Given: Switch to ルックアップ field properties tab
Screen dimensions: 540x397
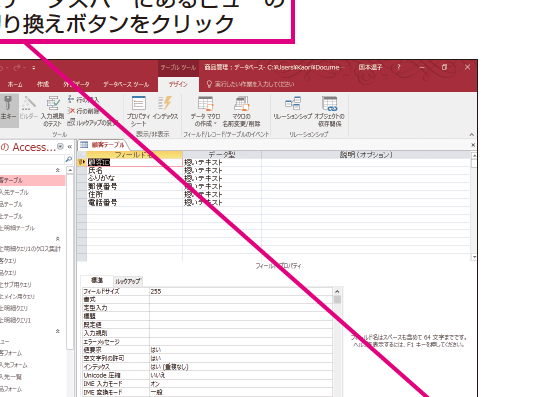Looking at the screenshot, I should pos(127,281).
